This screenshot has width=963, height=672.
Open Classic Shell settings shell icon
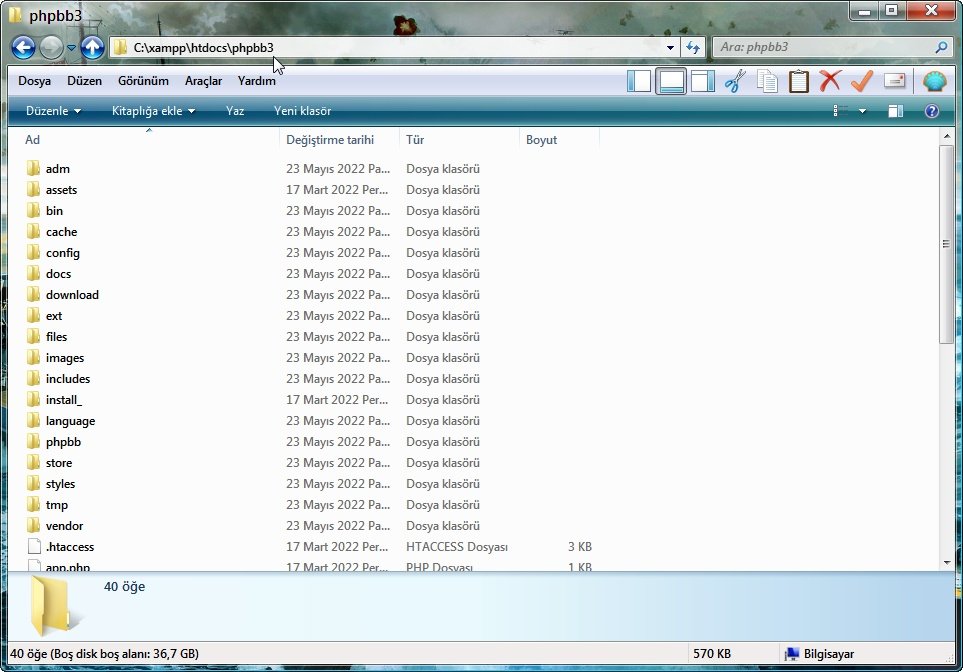click(x=934, y=81)
